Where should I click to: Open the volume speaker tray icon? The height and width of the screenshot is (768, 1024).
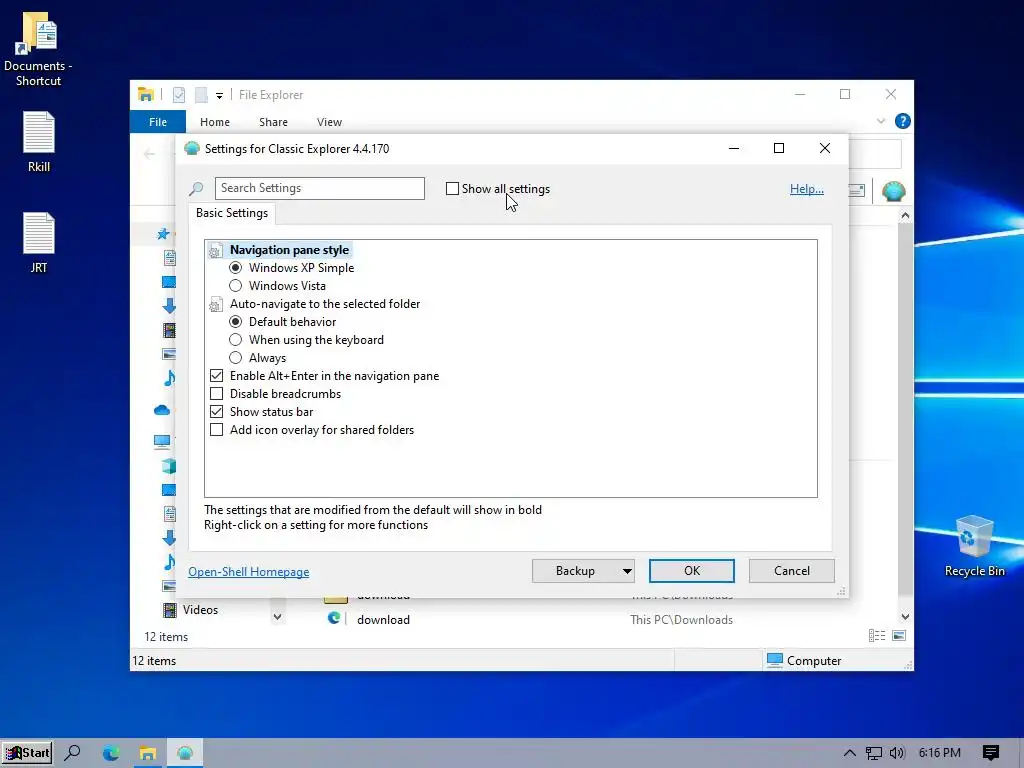tap(897, 753)
